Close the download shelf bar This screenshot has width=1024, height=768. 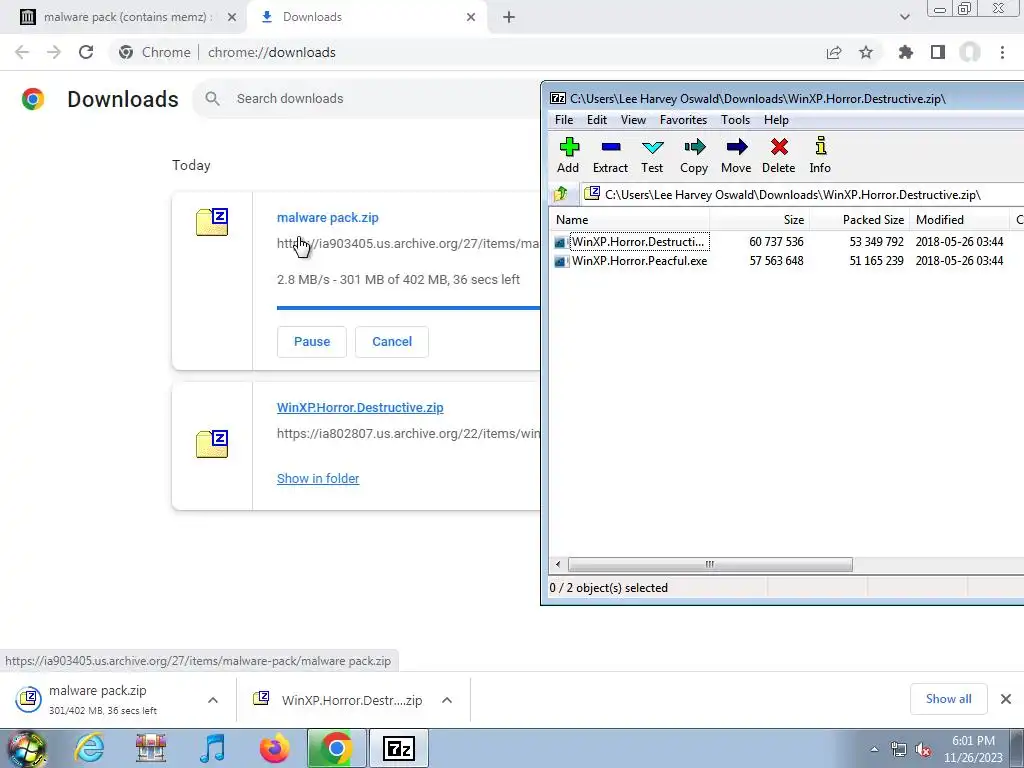(x=1006, y=699)
